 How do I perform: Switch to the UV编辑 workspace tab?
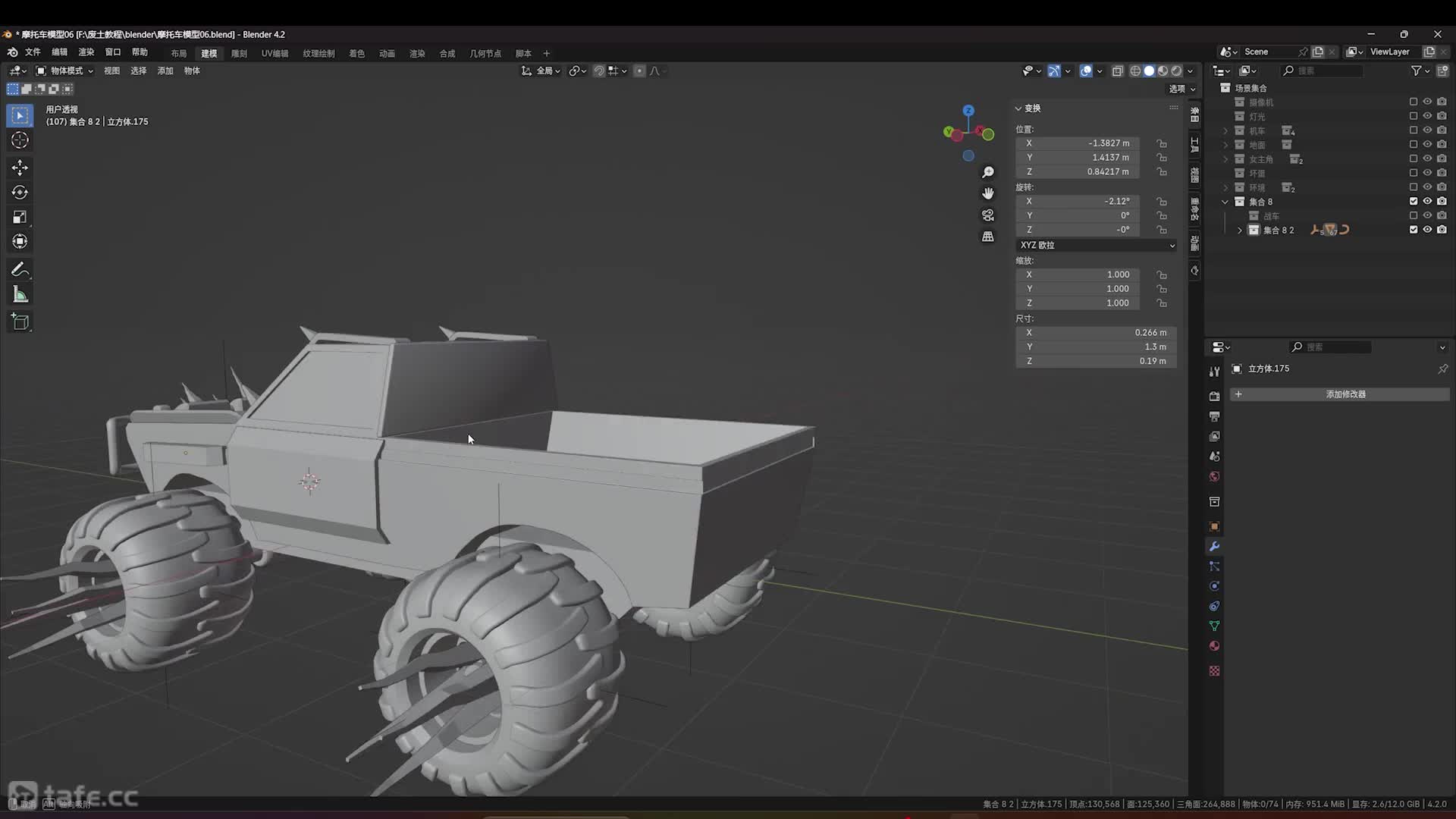tap(275, 53)
